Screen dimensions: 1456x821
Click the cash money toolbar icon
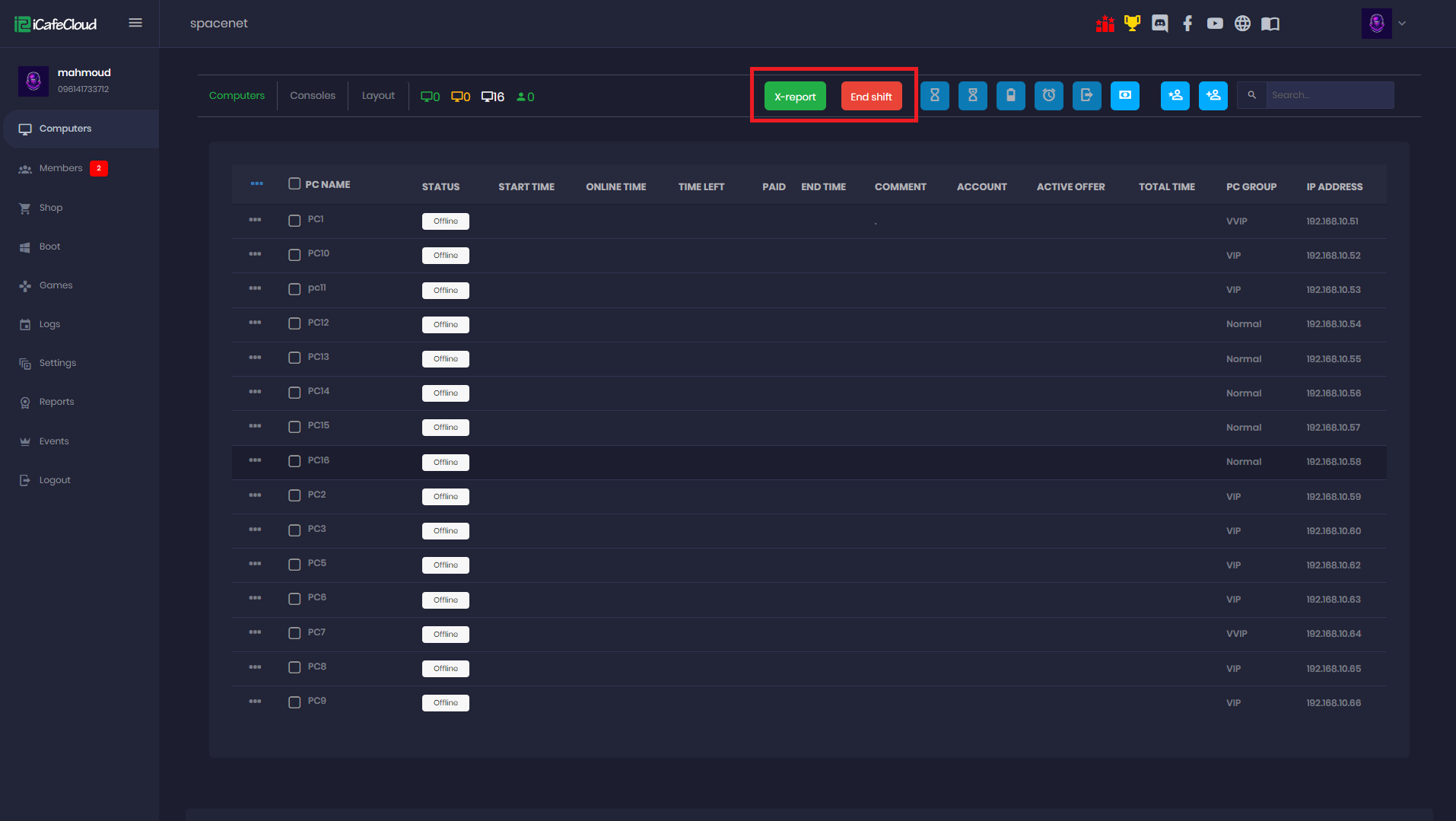click(x=1124, y=96)
